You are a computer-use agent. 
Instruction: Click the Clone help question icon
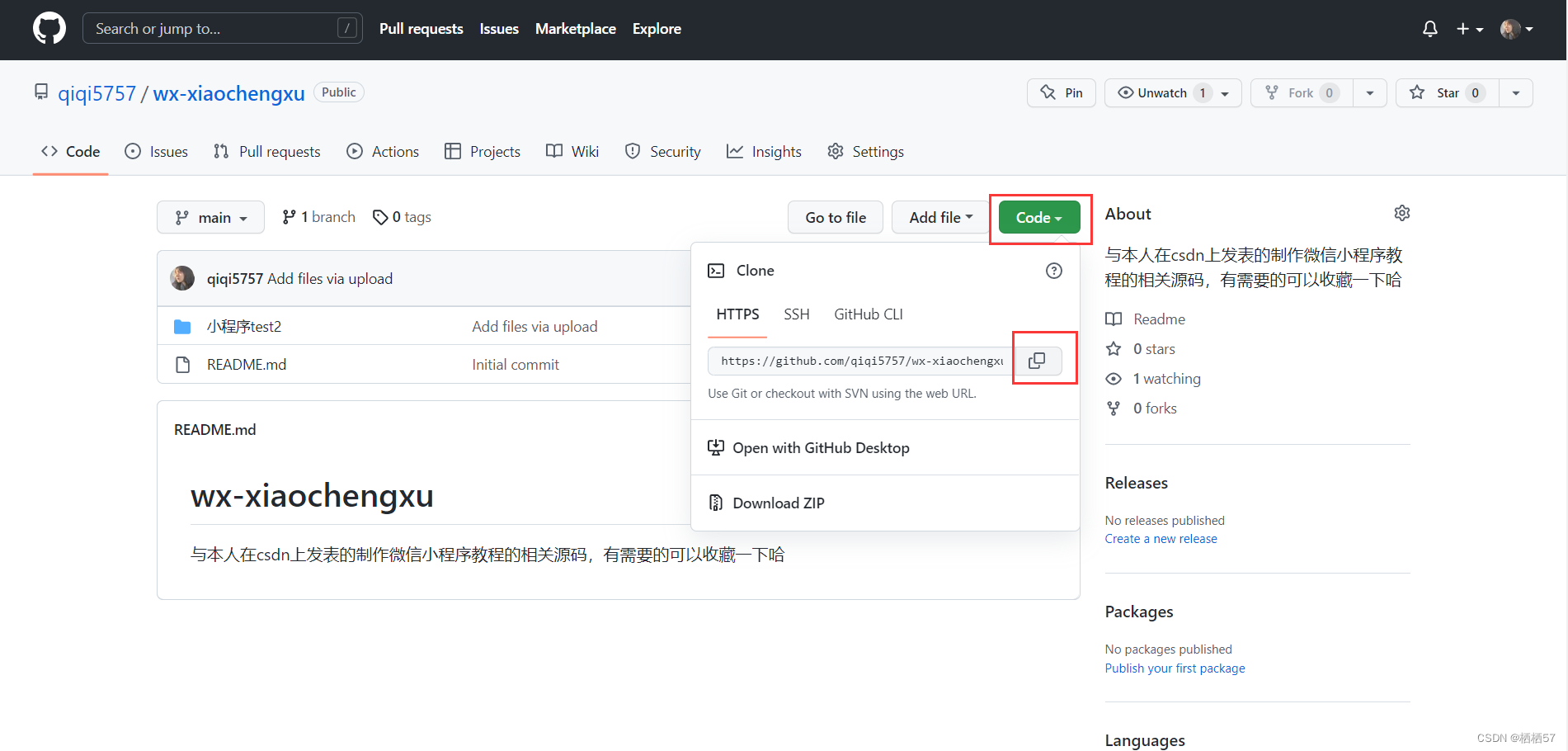[x=1054, y=271]
